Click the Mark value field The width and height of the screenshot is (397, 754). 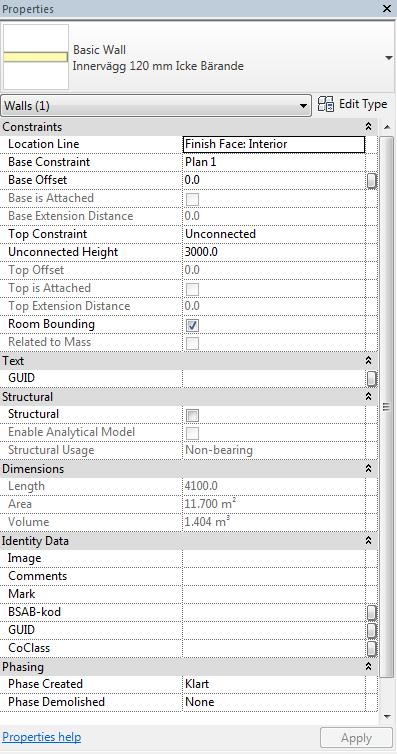pos(274,594)
